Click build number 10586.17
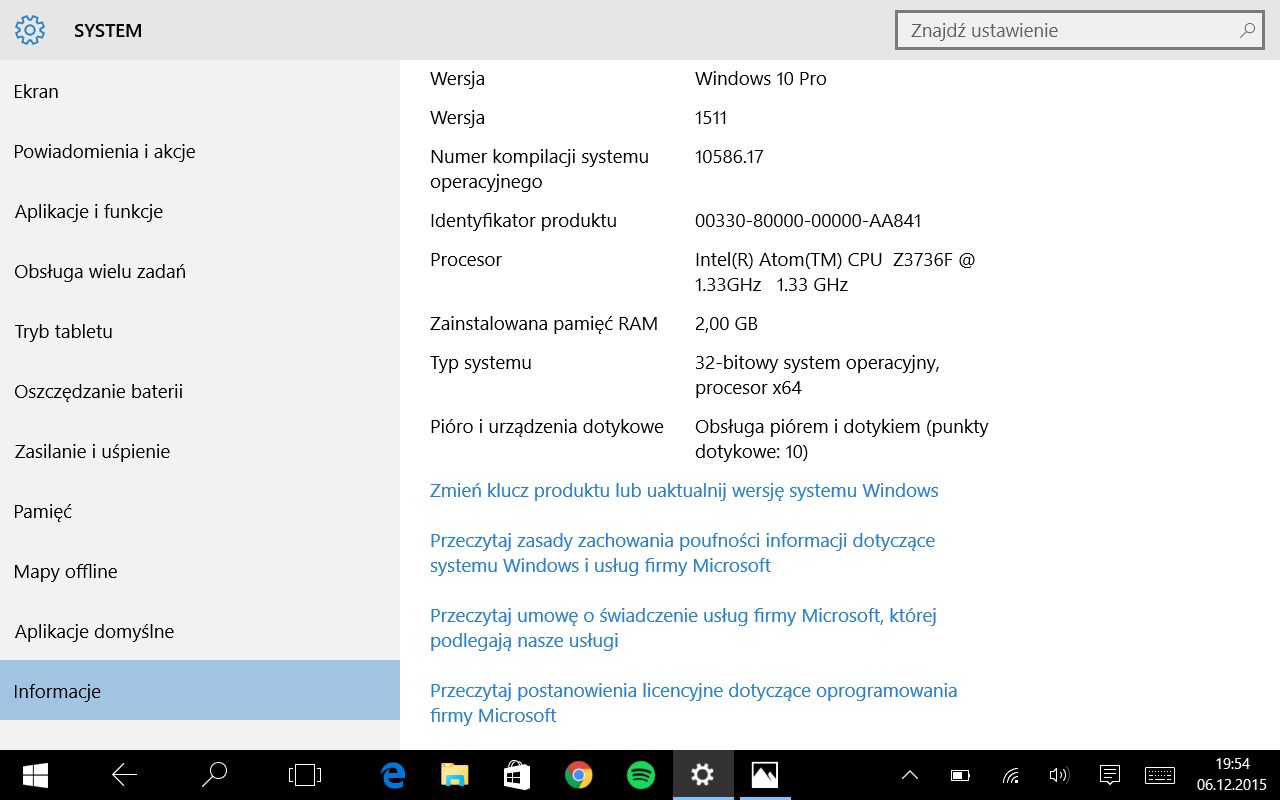The height and width of the screenshot is (800, 1280). click(x=729, y=157)
